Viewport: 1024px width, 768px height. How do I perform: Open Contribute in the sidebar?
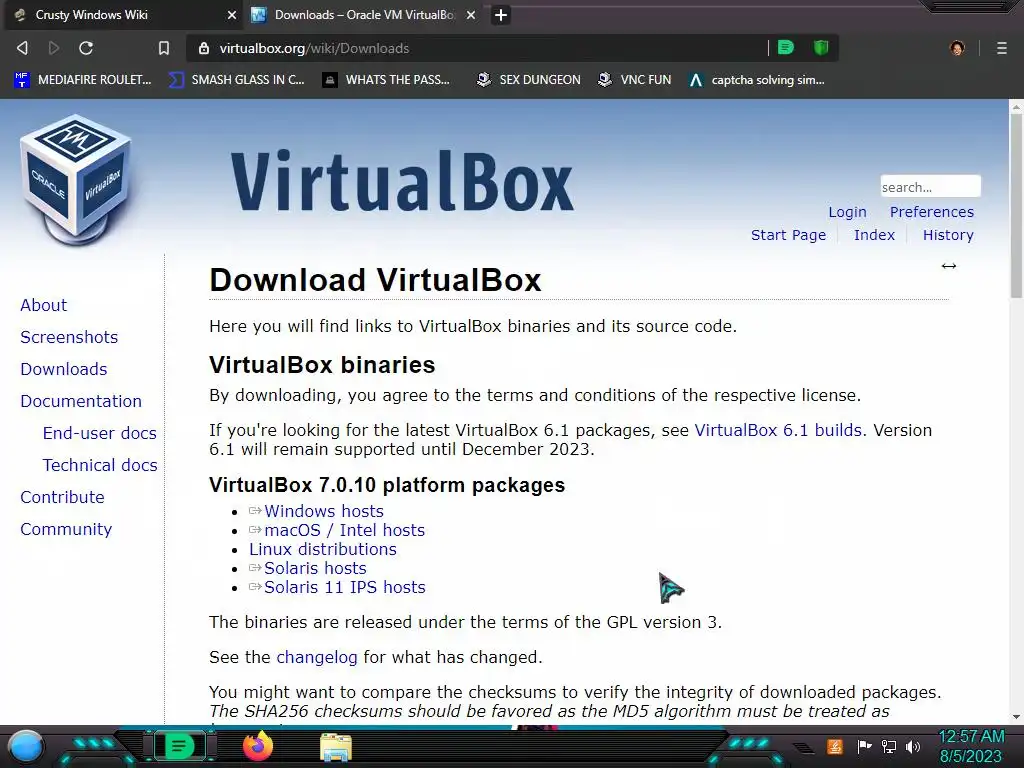(62, 497)
